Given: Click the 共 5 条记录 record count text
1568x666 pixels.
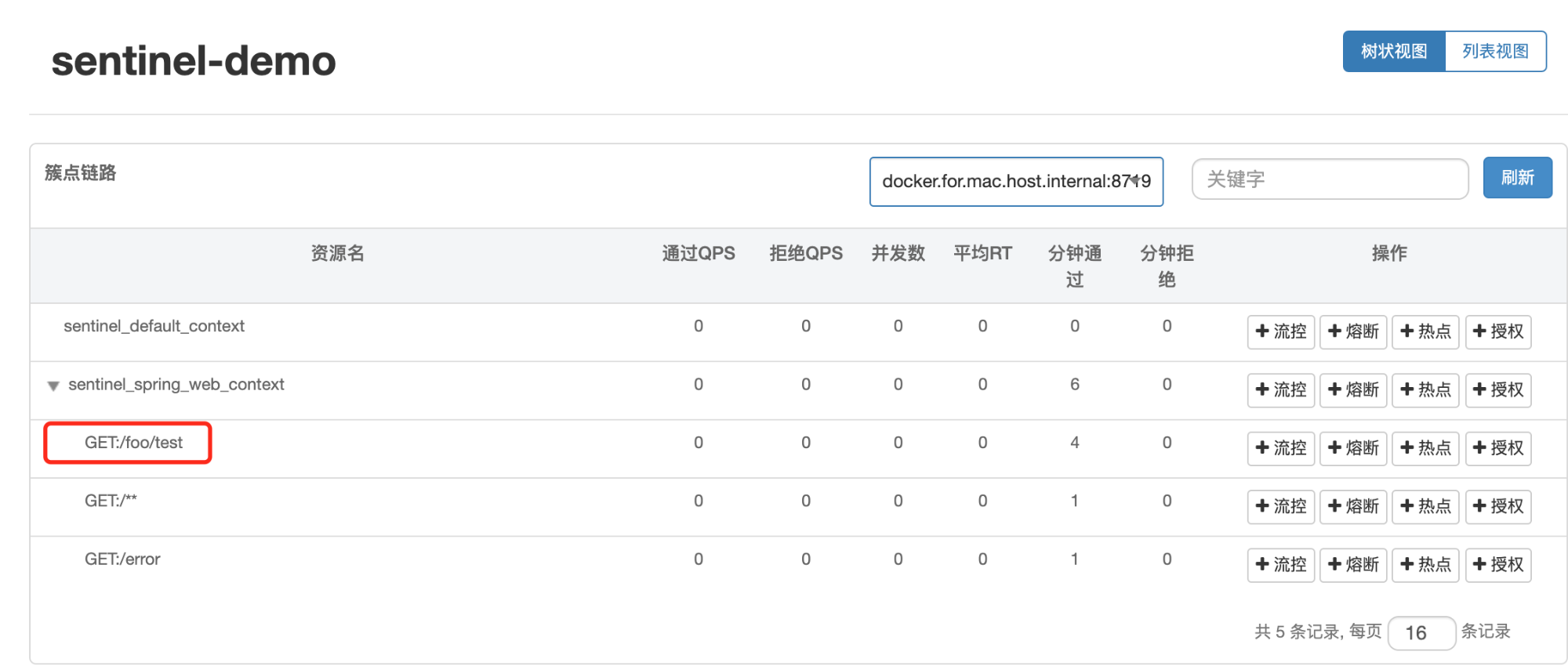Looking at the screenshot, I should pos(1298,632).
